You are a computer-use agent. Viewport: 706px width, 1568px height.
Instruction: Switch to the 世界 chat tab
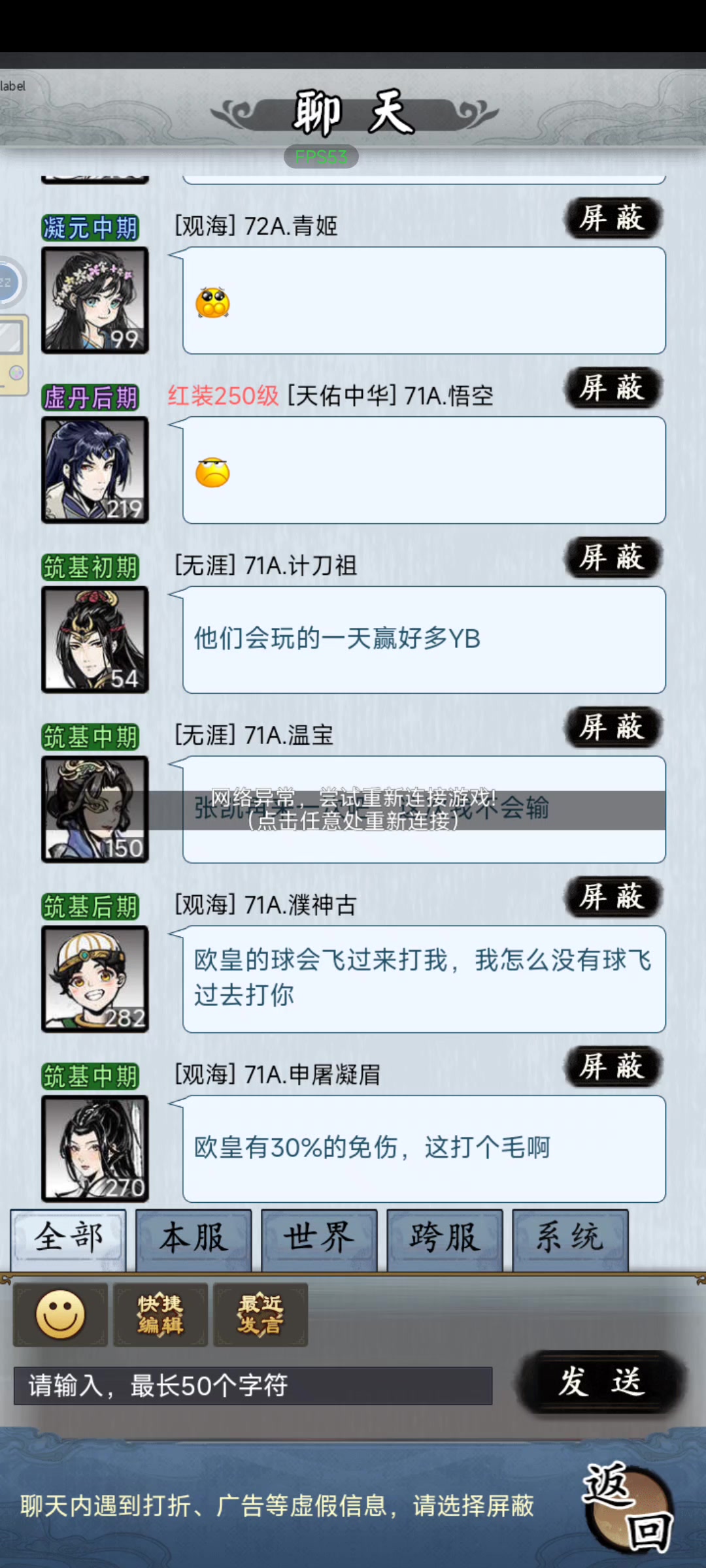point(320,1239)
